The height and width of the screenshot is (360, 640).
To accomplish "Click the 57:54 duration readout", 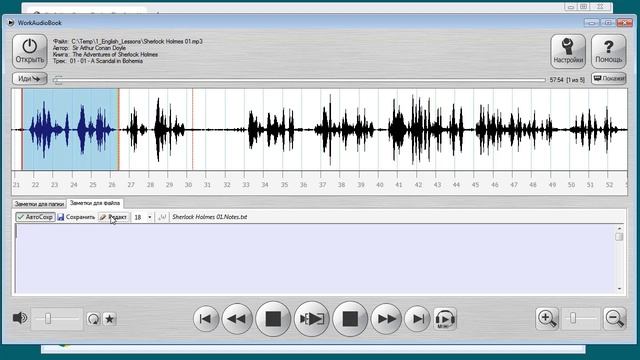I will click(x=556, y=80).
